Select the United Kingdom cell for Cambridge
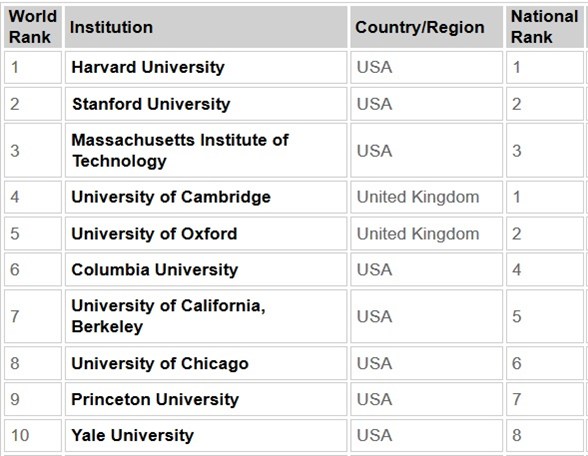Screen dimensions: 588x456 point(426,197)
